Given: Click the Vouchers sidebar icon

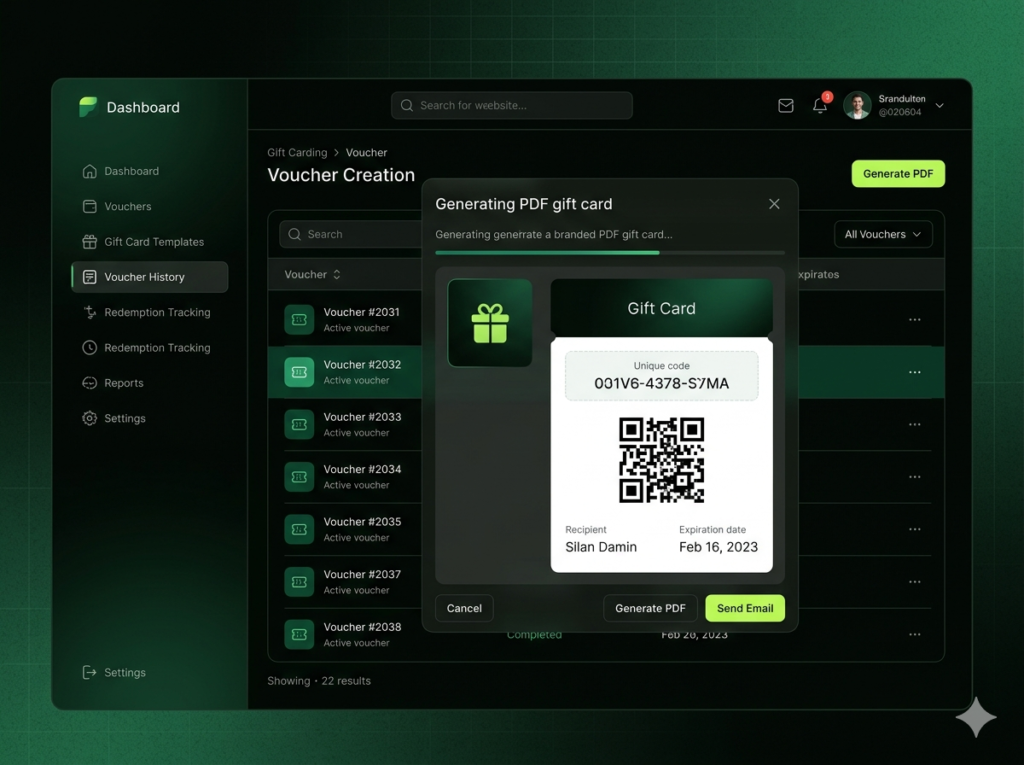Looking at the screenshot, I should [89, 206].
